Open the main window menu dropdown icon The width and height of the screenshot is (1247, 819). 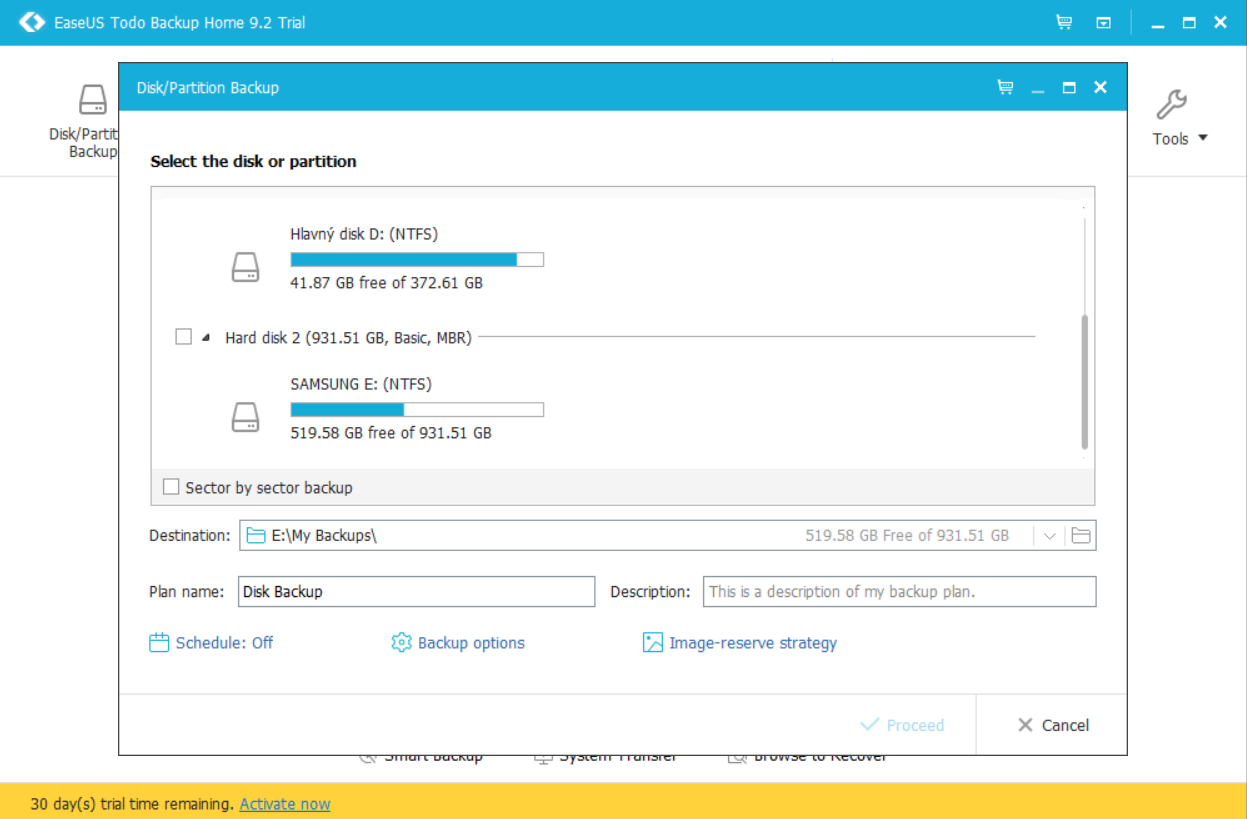tap(1103, 23)
